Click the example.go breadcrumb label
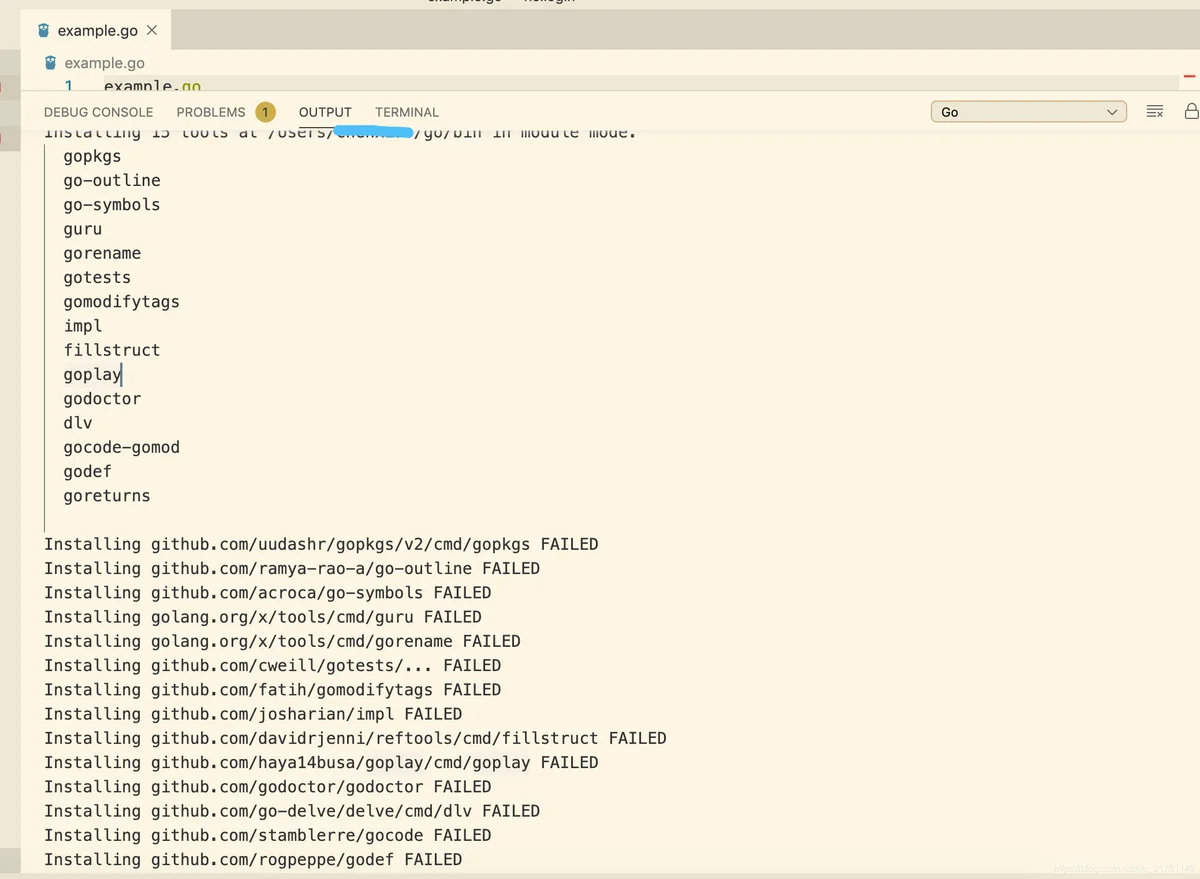 (x=105, y=62)
